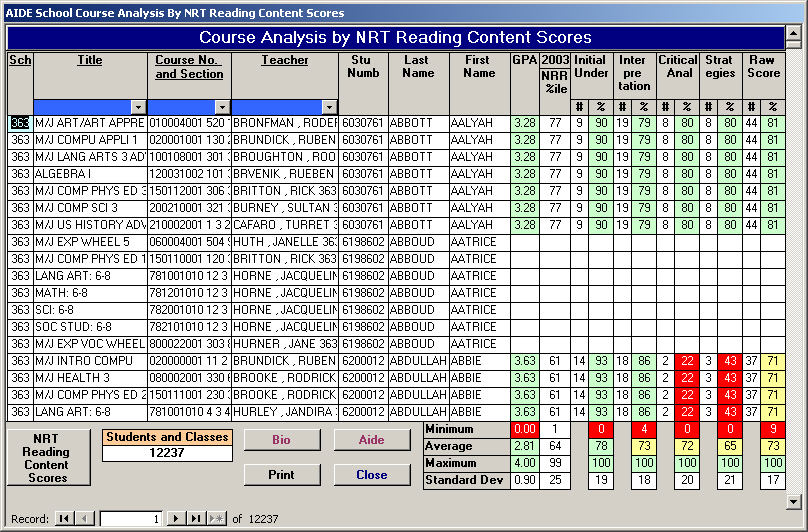Expand the Course No. and Section dropdown
Viewport: 808px width, 532px height.
(221, 107)
